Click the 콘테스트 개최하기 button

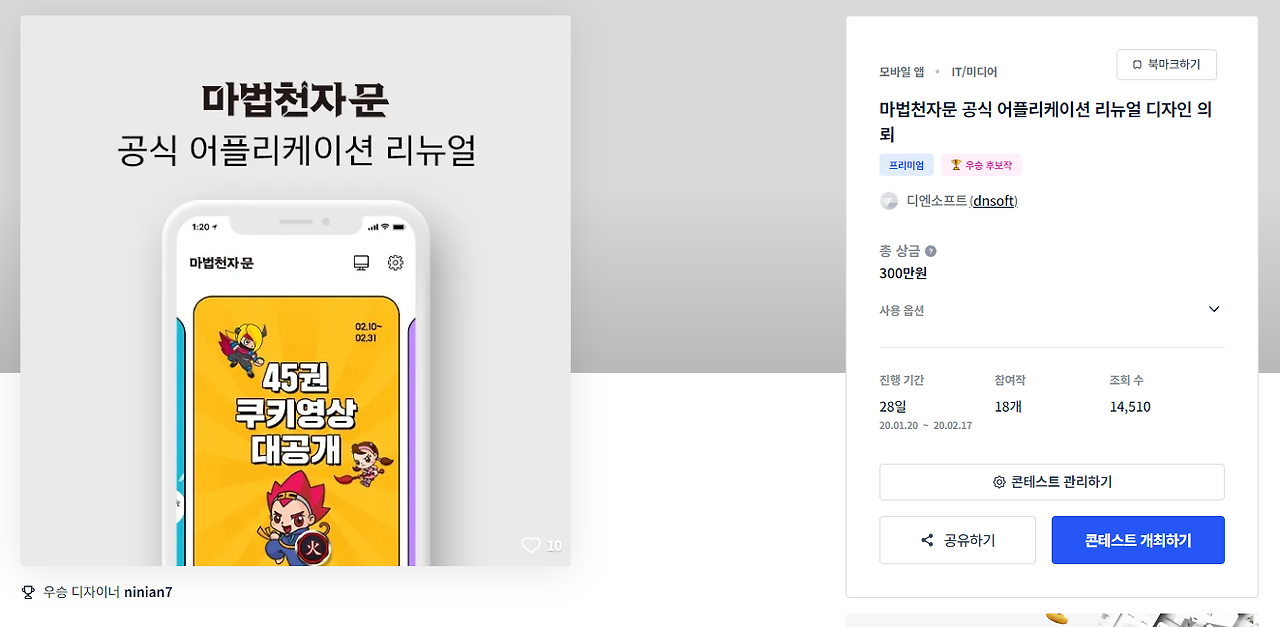tap(1138, 540)
